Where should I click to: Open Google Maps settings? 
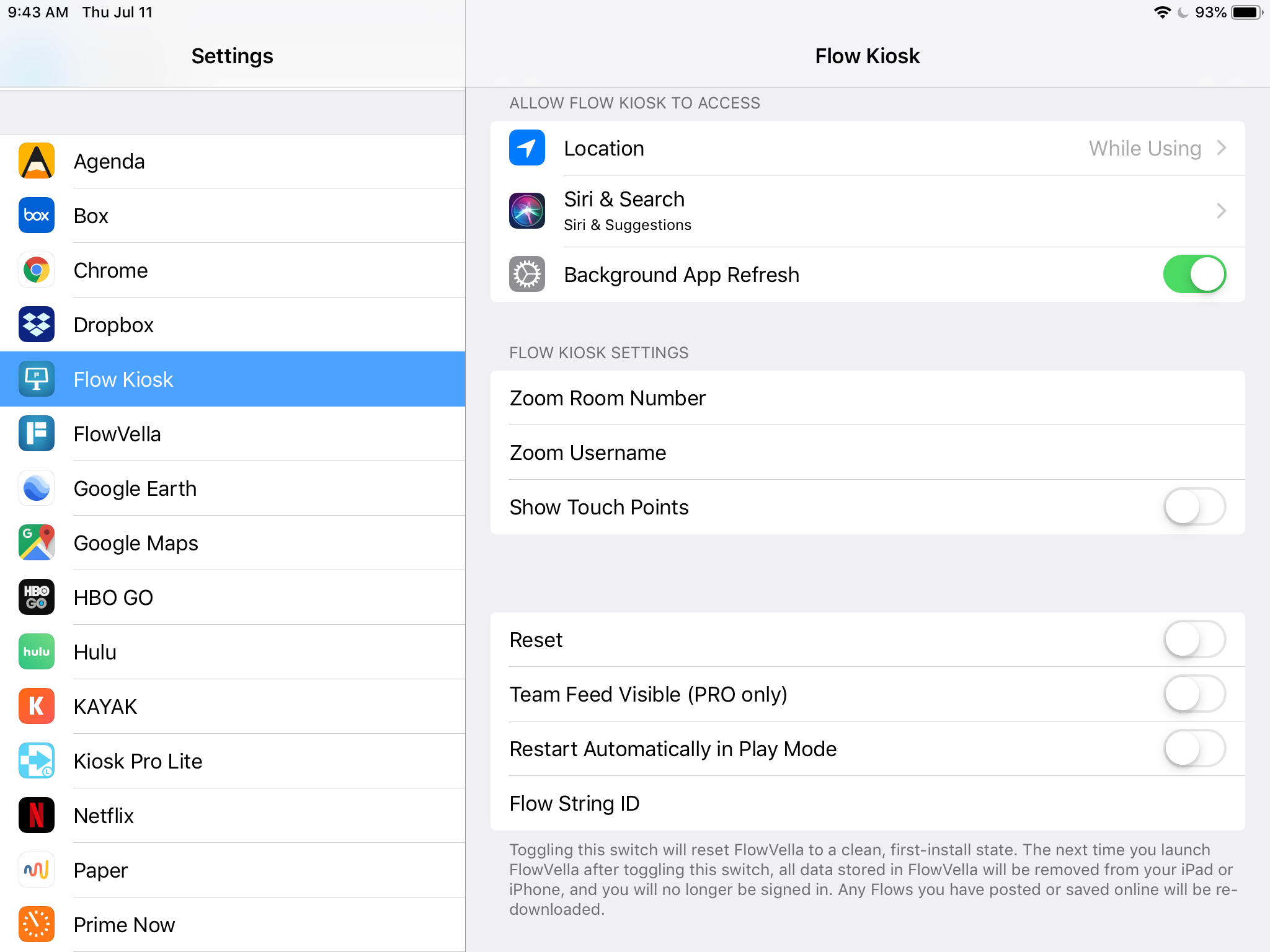coord(233,543)
